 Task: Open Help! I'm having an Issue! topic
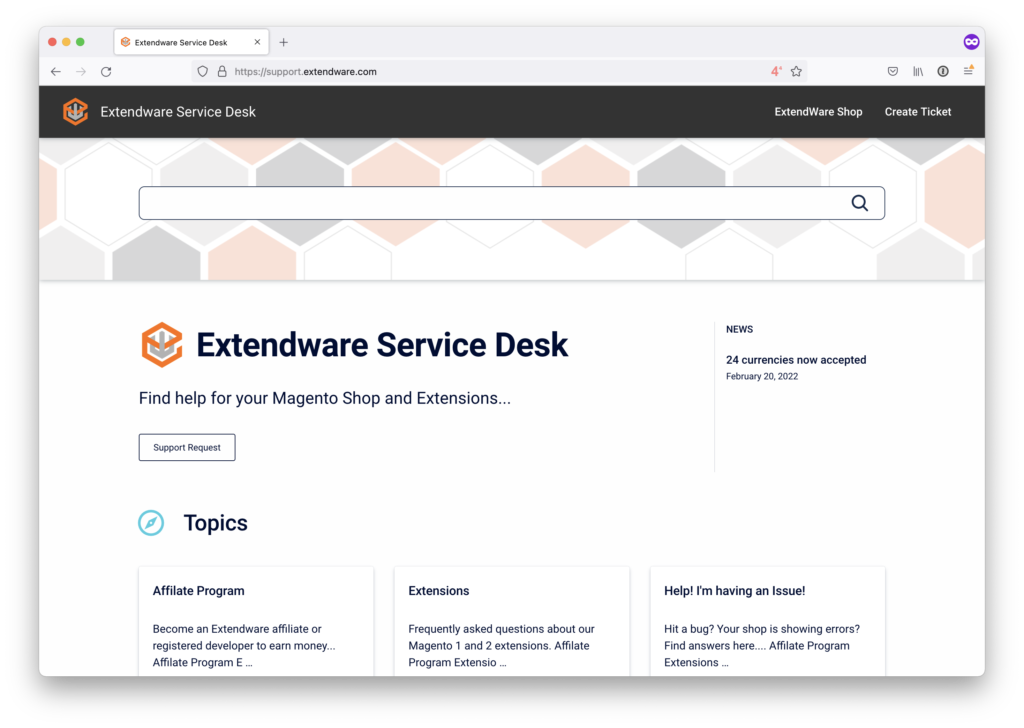point(735,591)
